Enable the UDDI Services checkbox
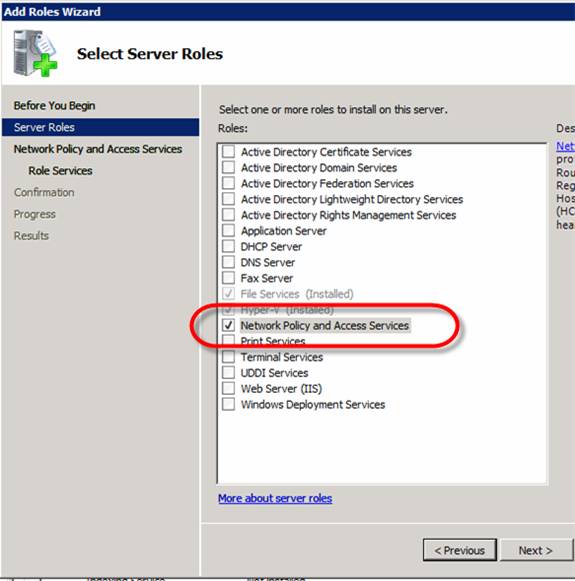This screenshot has height=581, width=575. click(x=228, y=372)
